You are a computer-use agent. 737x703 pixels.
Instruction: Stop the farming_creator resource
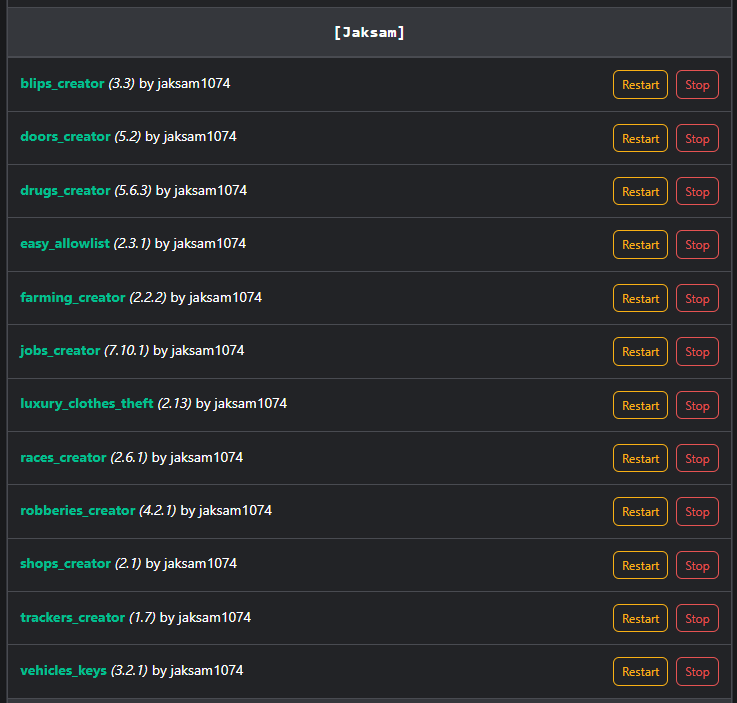point(697,299)
